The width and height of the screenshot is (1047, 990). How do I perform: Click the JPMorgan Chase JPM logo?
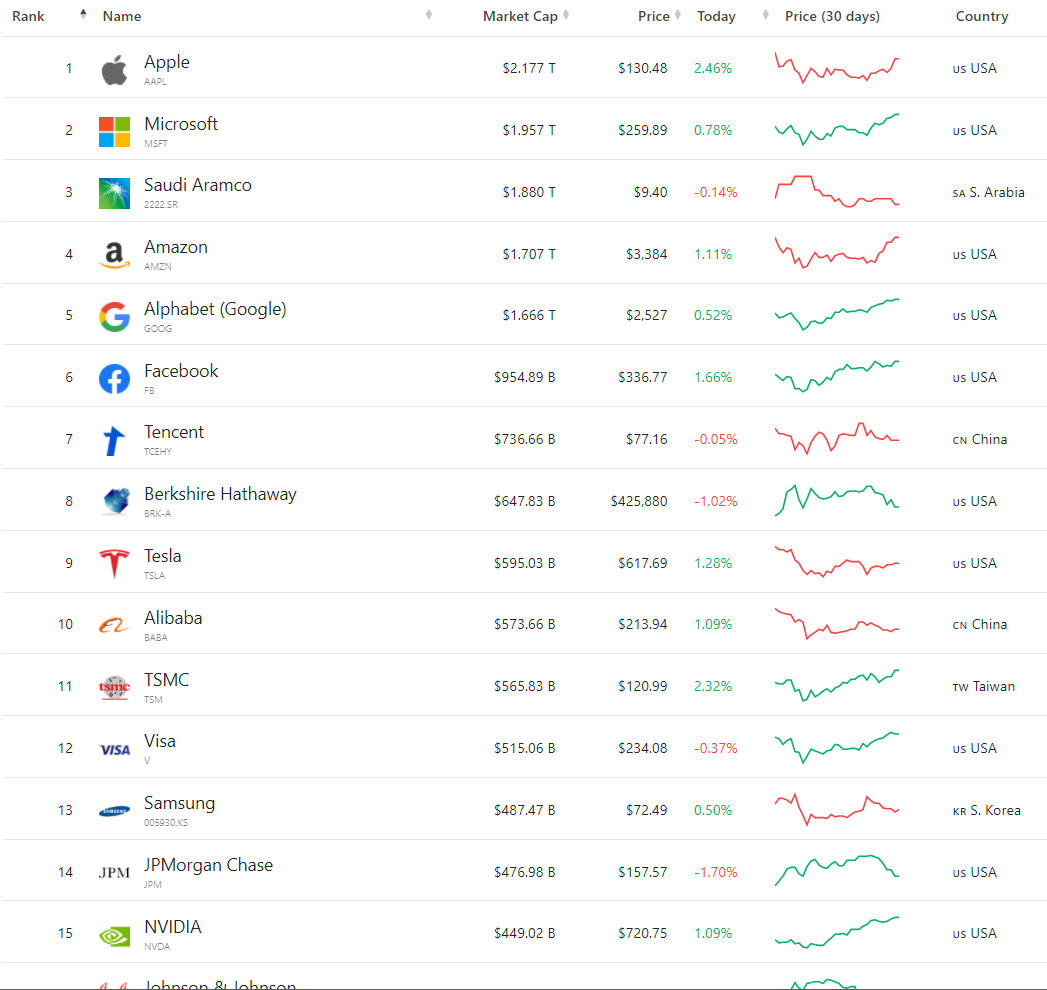tap(114, 873)
